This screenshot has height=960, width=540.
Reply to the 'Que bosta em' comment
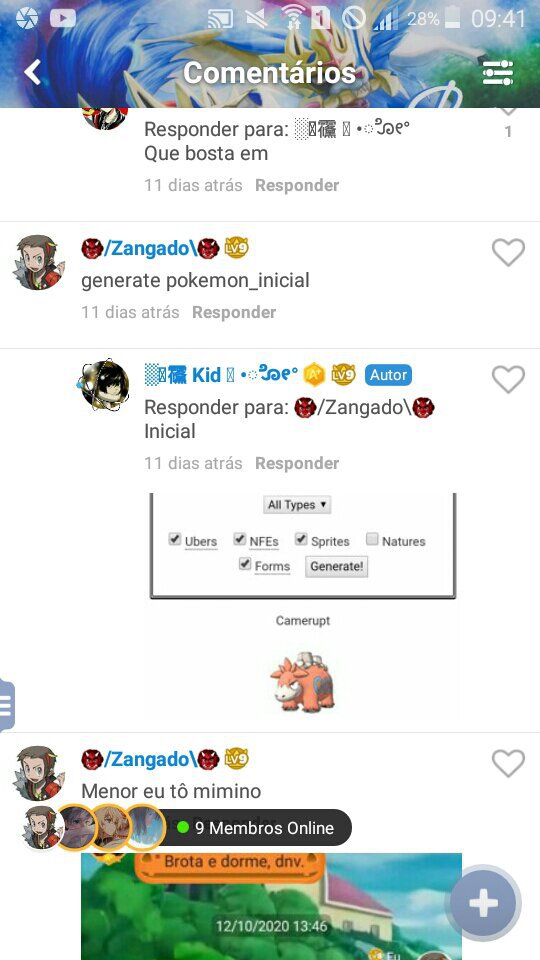pos(297,186)
